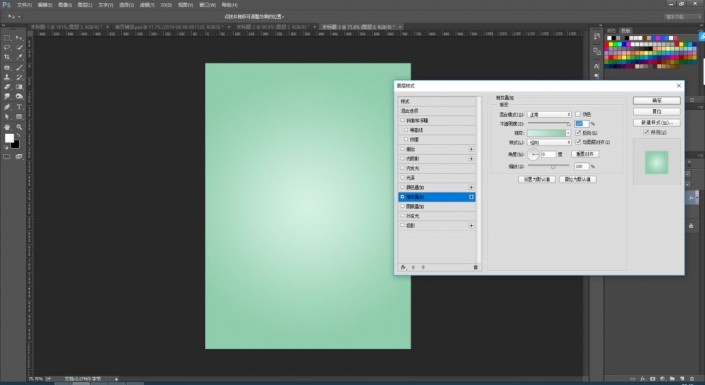Select the Hand tool
The width and height of the screenshot is (705, 385).
(7, 127)
